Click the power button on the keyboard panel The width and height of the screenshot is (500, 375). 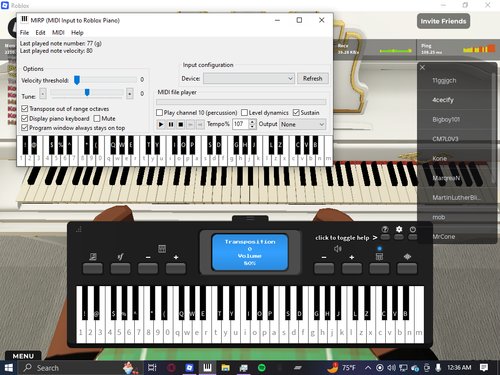click(413, 237)
